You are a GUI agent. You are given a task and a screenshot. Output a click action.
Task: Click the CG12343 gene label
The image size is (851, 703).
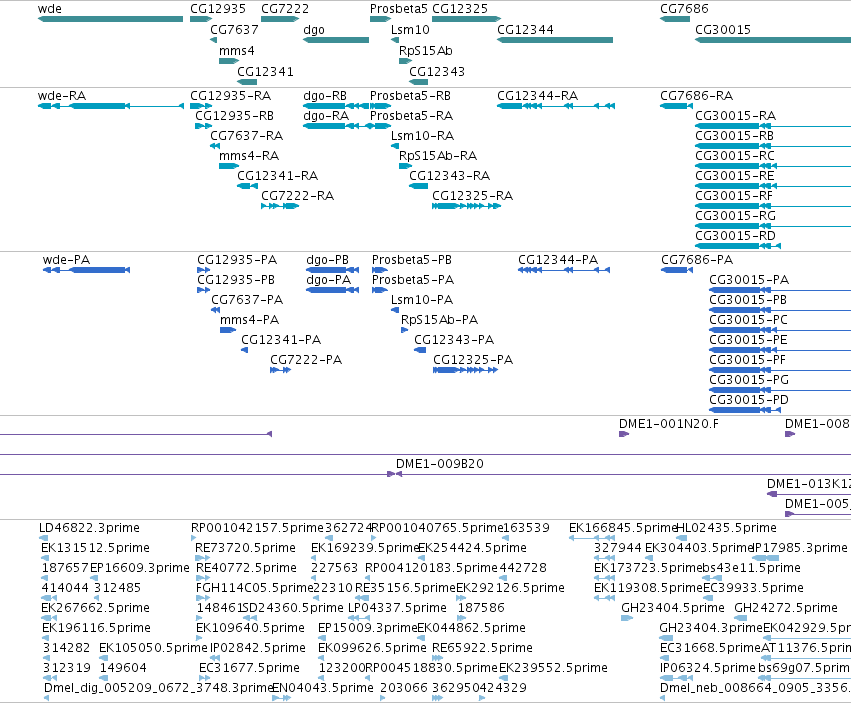tap(437, 72)
